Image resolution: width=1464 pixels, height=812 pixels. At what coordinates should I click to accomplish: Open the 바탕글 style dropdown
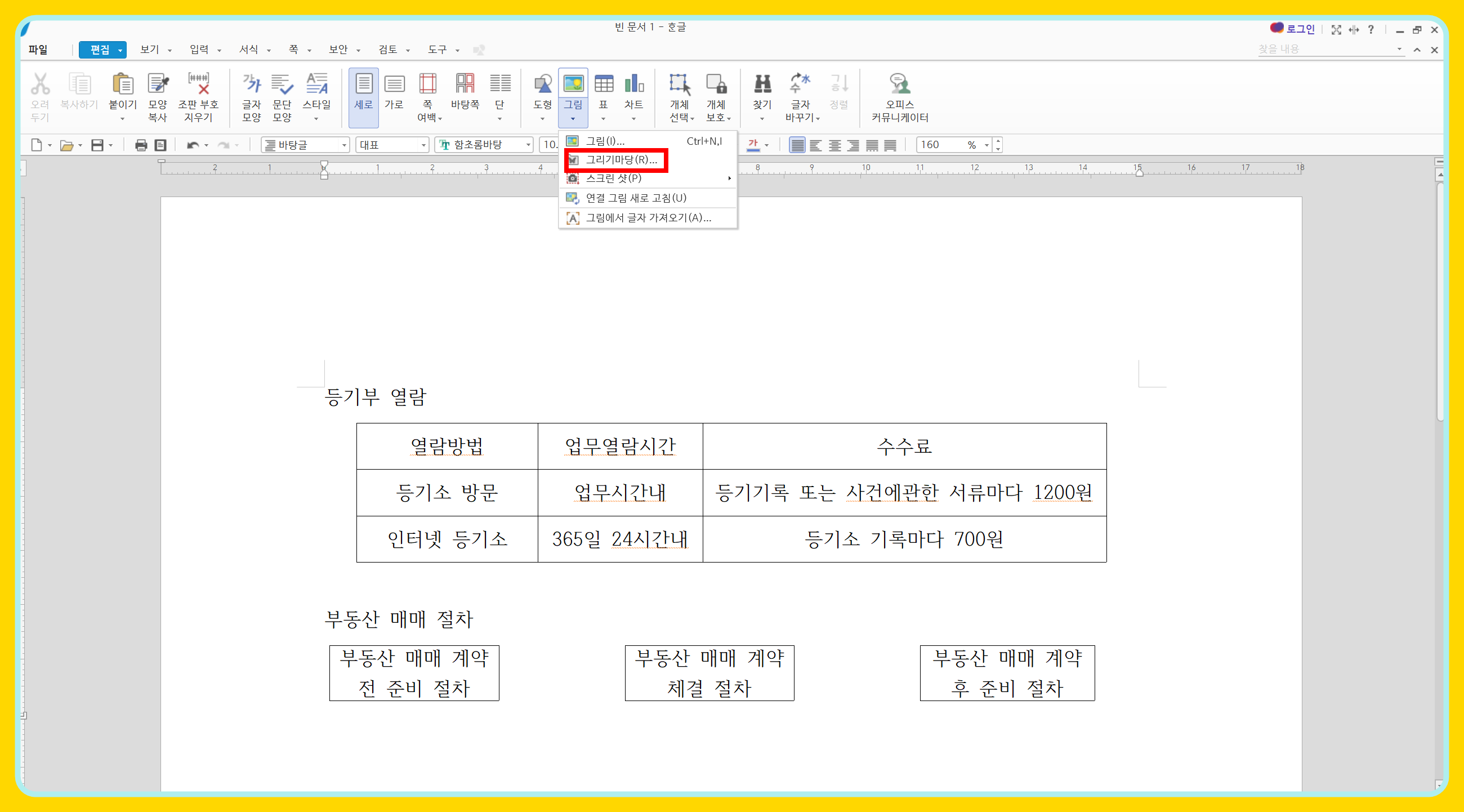click(x=344, y=145)
